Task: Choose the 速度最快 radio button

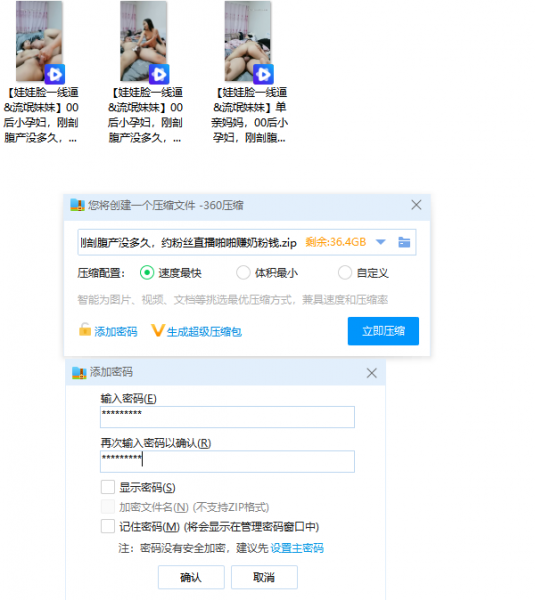Action: click(147, 273)
